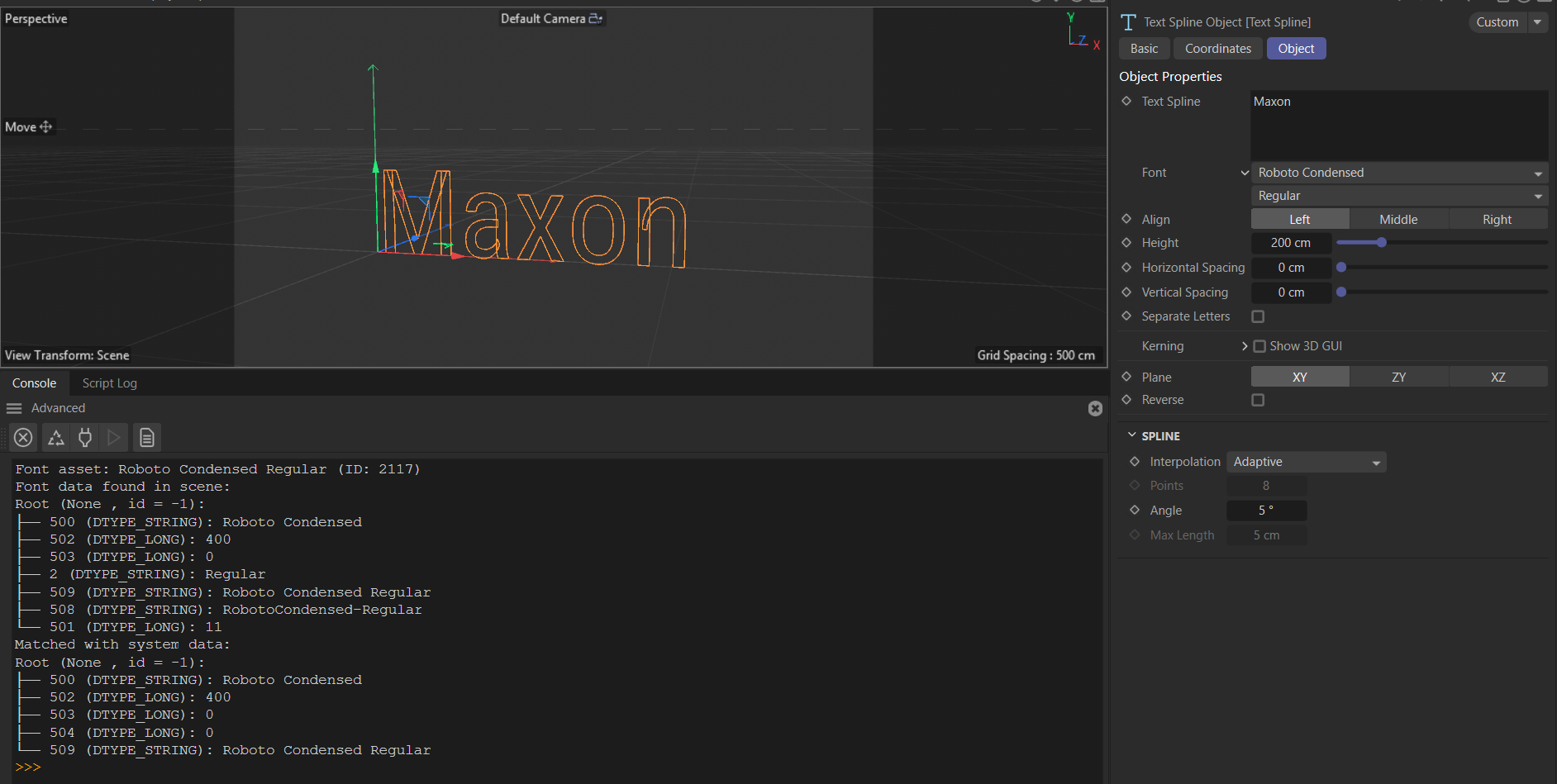Enable the Separate Letters checkbox
This screenshot has width=1557, height=784.
1258,316
